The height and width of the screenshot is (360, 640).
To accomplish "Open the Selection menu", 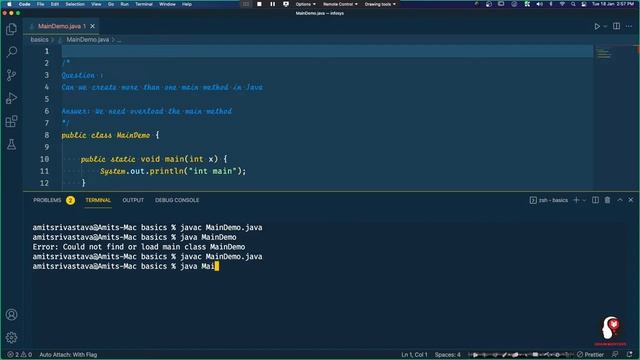I will (75, 4).
